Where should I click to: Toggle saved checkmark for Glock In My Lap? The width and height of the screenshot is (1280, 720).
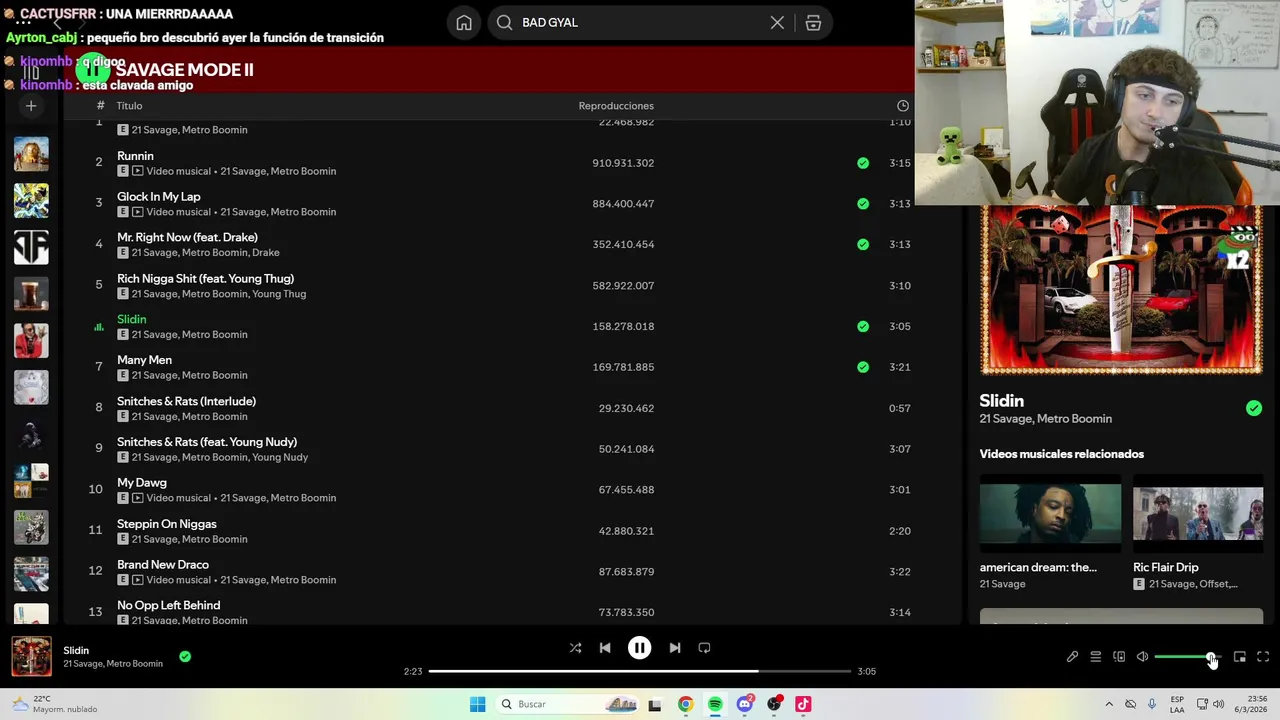click(863, 204)
